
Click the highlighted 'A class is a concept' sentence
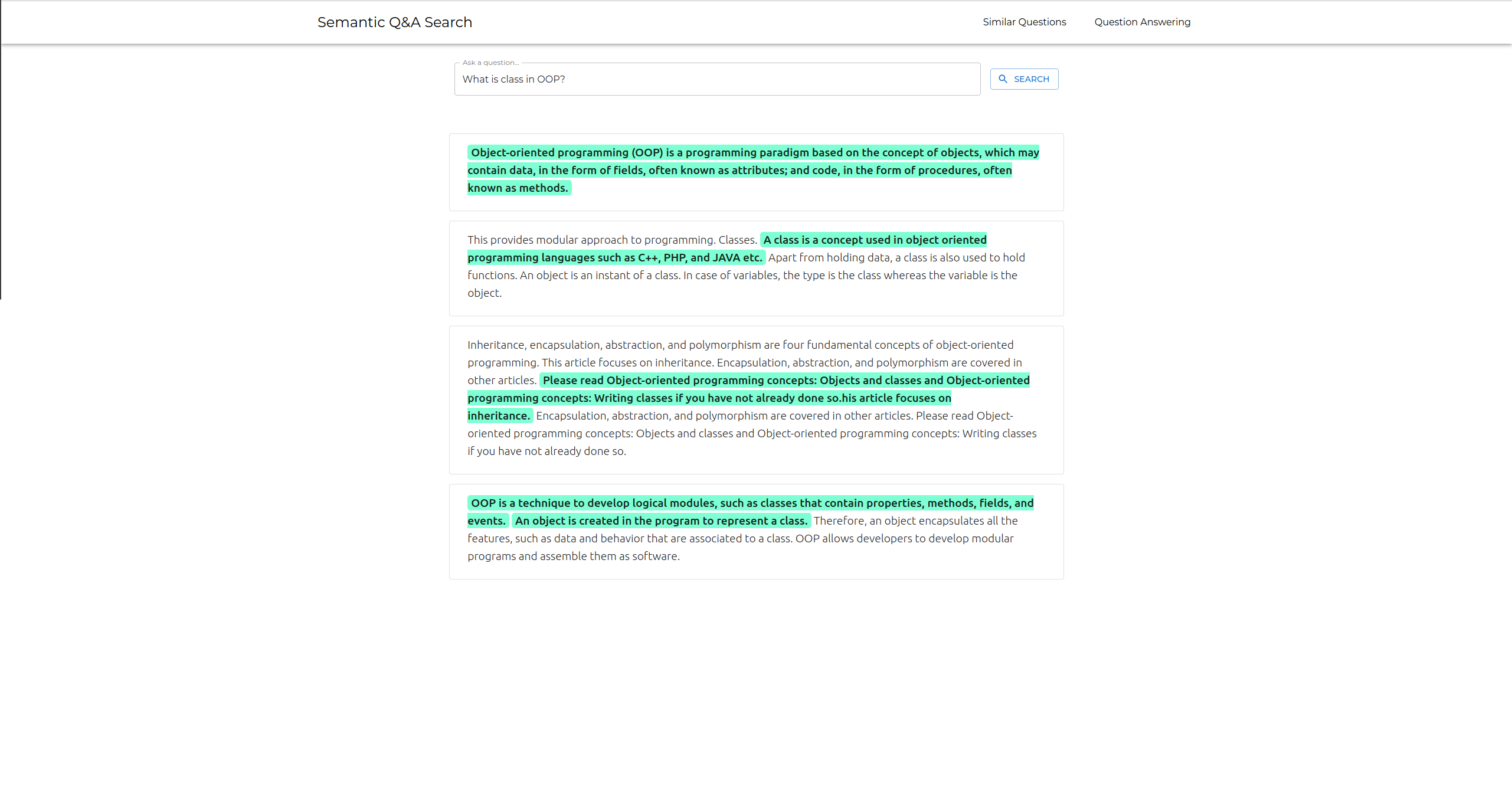873,240
